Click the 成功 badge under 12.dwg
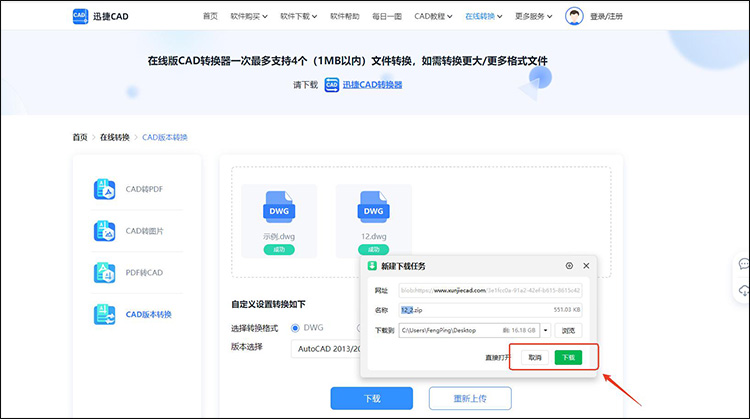750x419 pixels. tap(374, 250)
